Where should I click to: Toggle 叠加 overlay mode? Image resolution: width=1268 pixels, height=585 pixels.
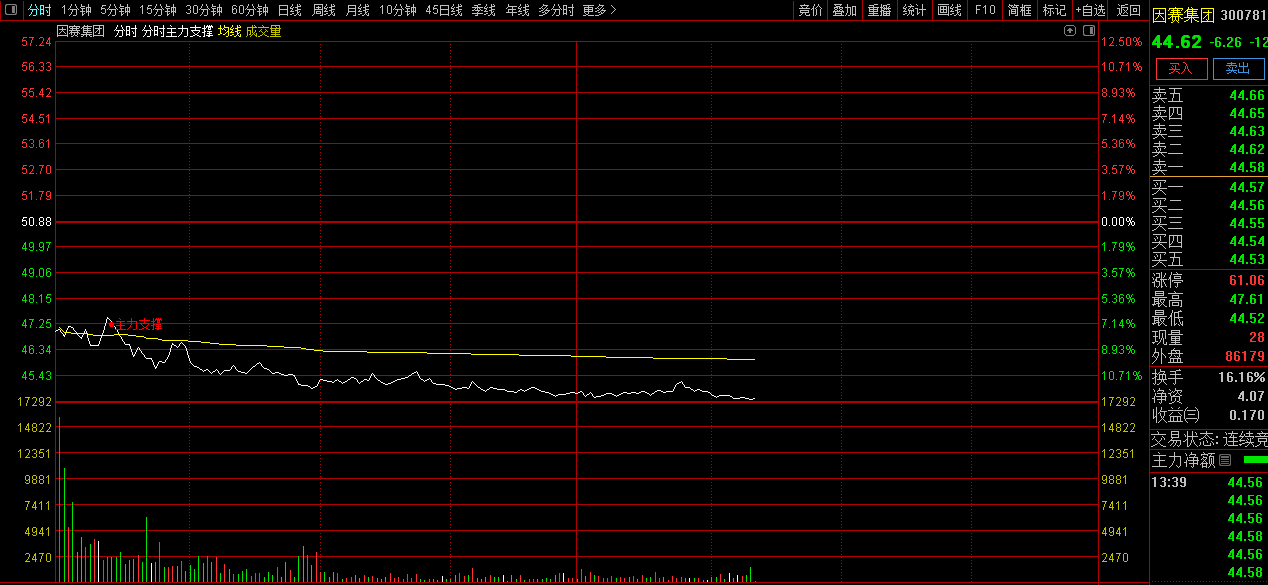(844, 10)
